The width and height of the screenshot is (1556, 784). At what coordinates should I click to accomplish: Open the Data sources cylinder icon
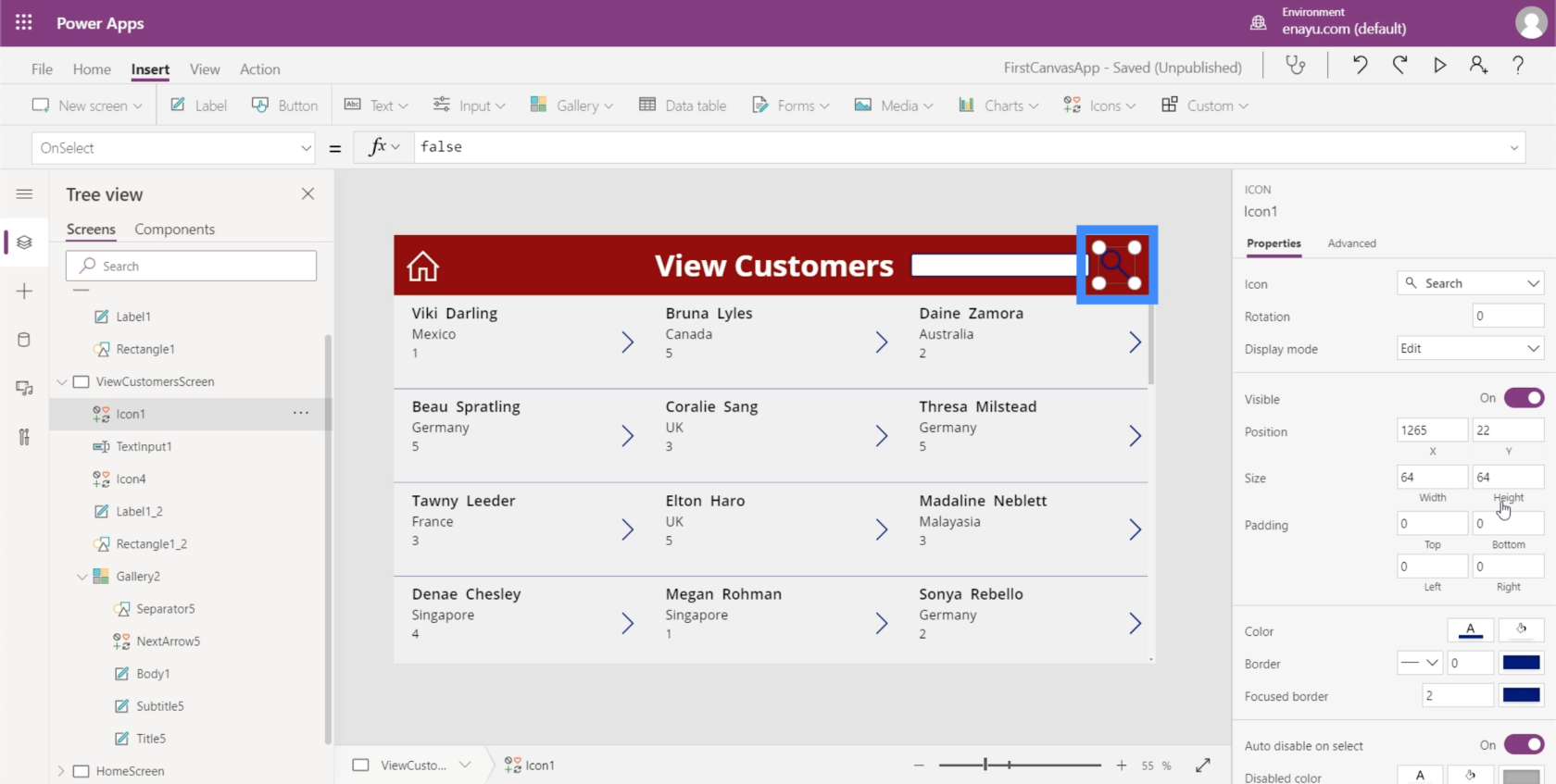(x=24, y=340)
